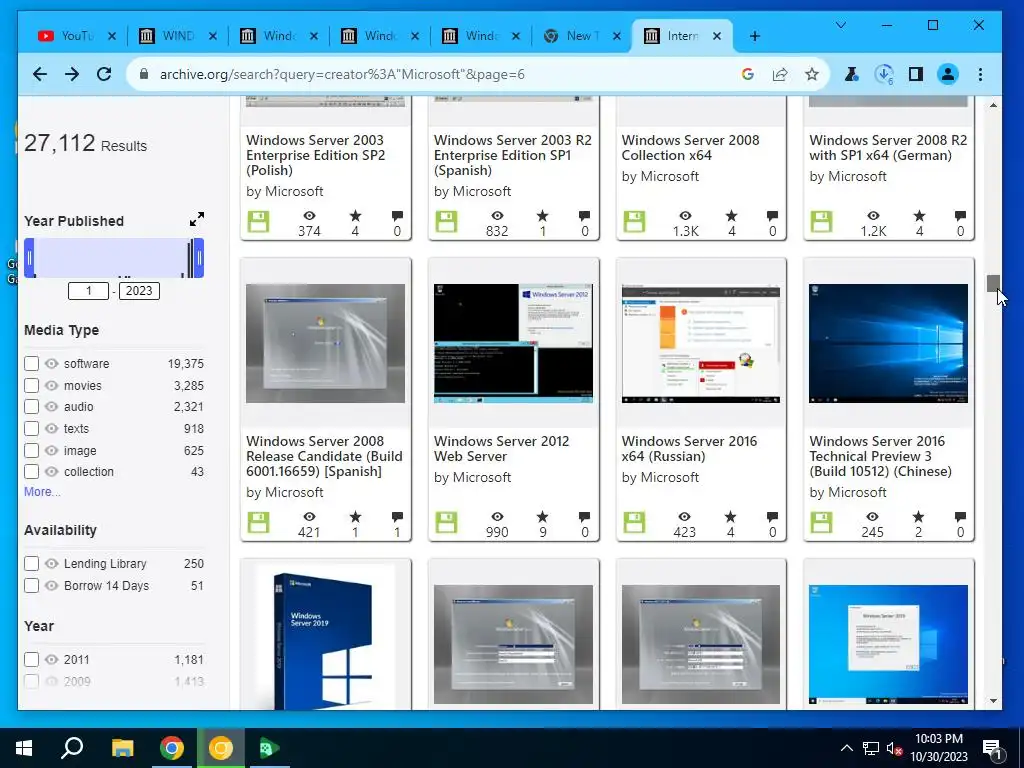The image size is (1024, 768).
Task: Click the software icon on Windows Server 2012 Web Server card
Action: click(447, 522)
